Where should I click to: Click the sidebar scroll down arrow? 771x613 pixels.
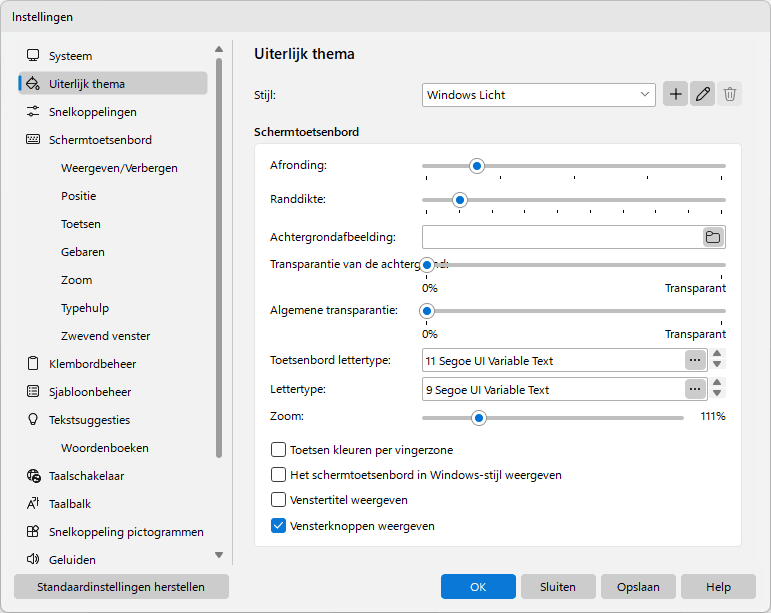(219, 555)
